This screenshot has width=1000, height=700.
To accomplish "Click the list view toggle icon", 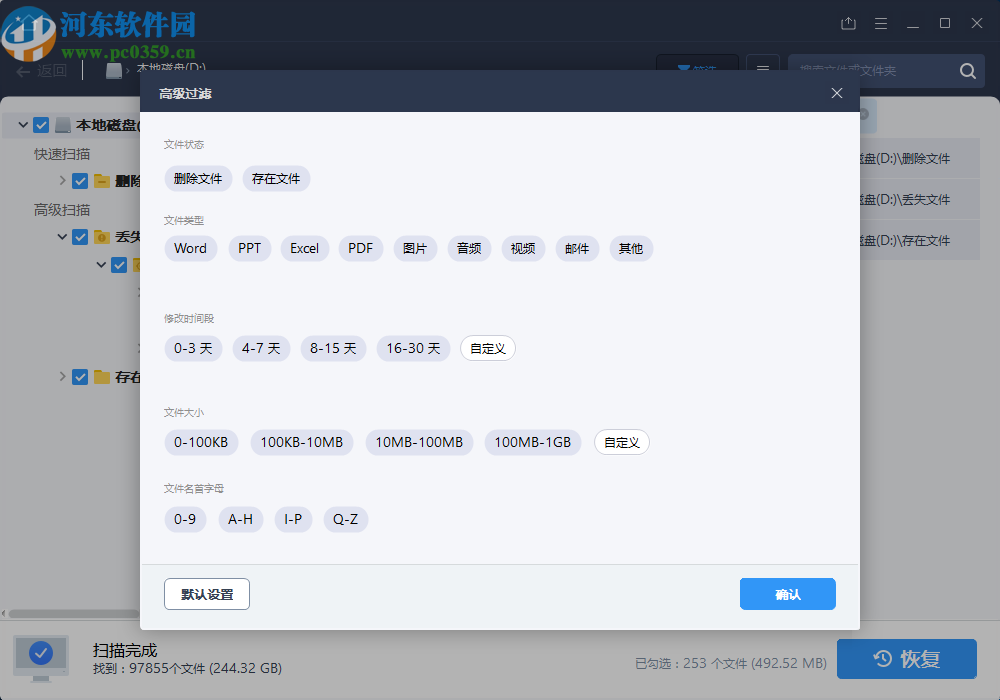I will click(x=763, y=66).
